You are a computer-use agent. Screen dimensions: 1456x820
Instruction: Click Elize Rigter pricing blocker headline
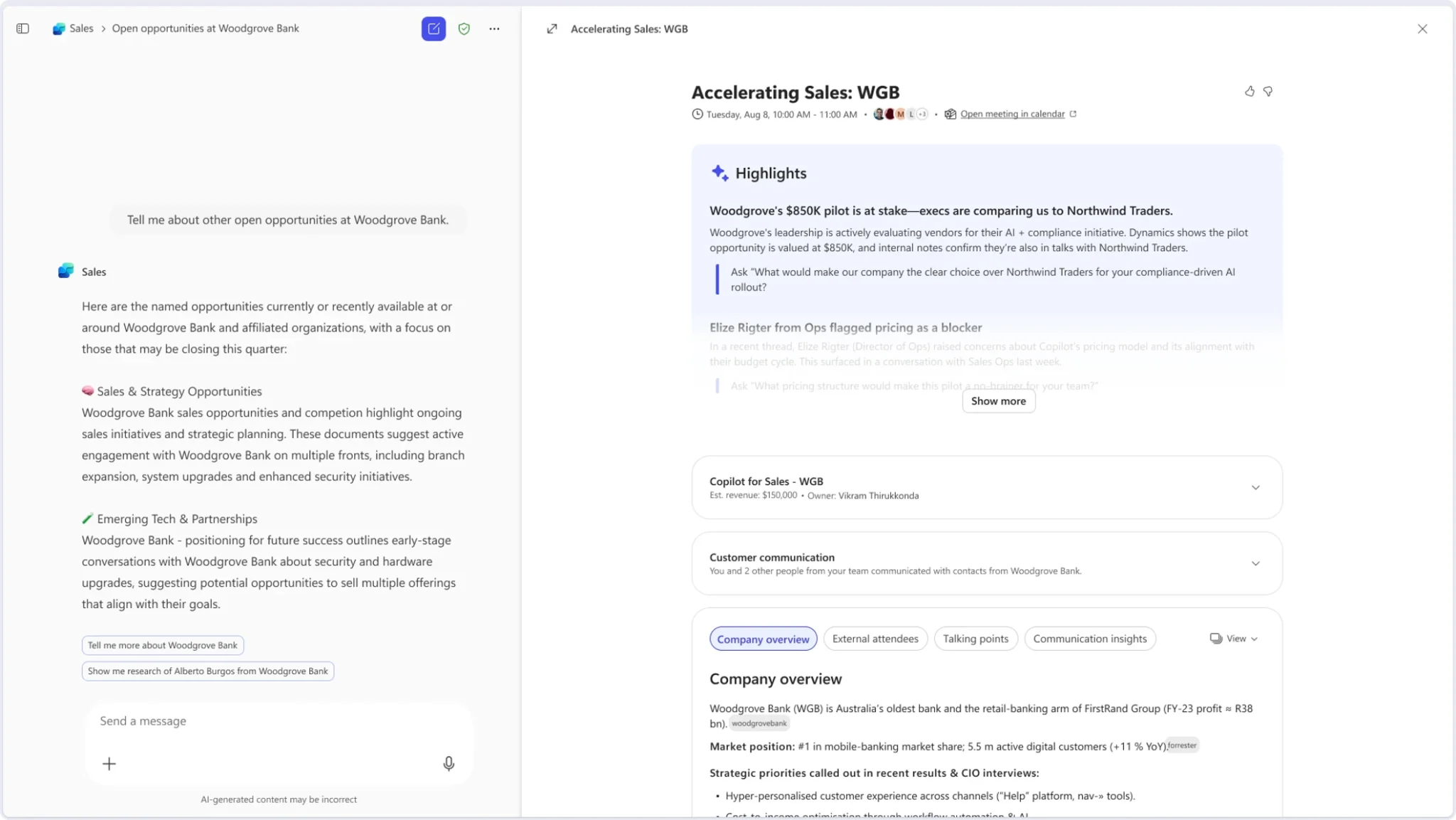click(x=845, y=327)
